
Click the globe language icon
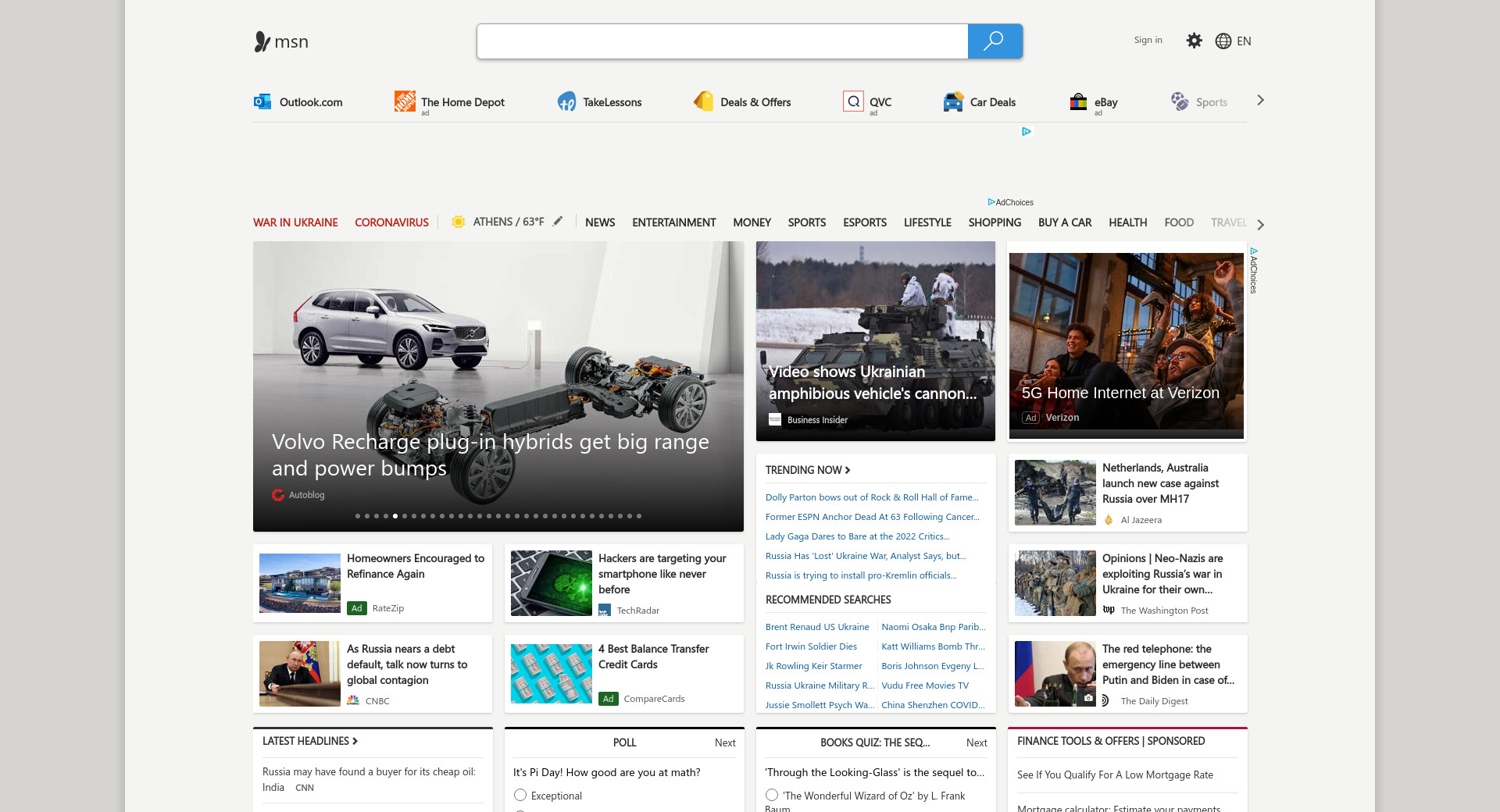(x=1223, y=41)
